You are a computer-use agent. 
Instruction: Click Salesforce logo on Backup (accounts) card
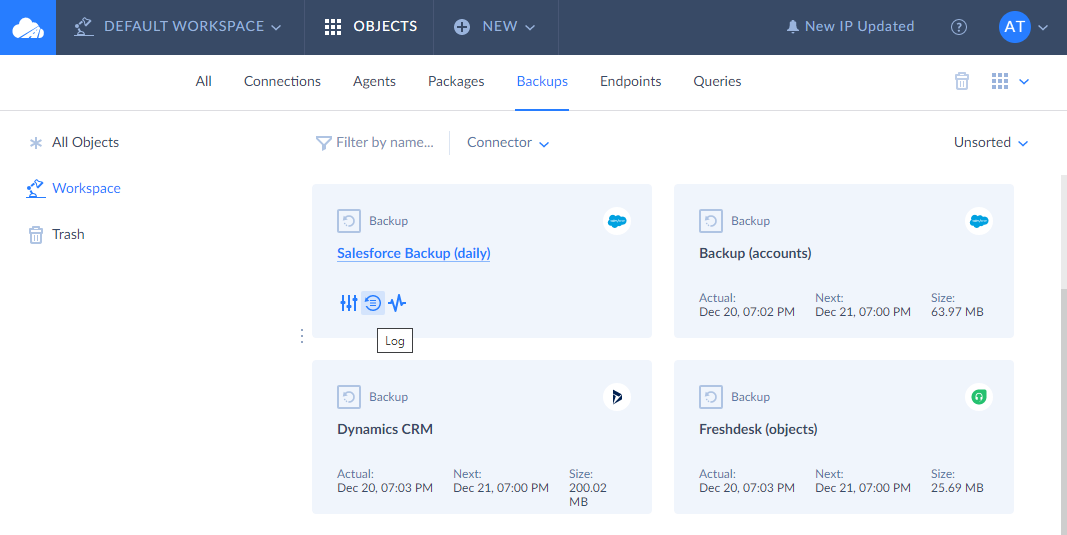pyautogui.click(x=979, y=221)
